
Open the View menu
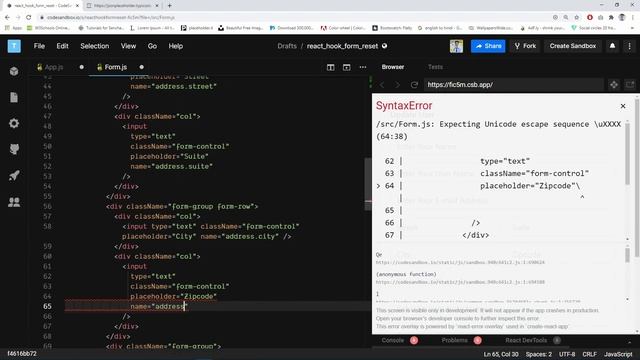point(128,46)
